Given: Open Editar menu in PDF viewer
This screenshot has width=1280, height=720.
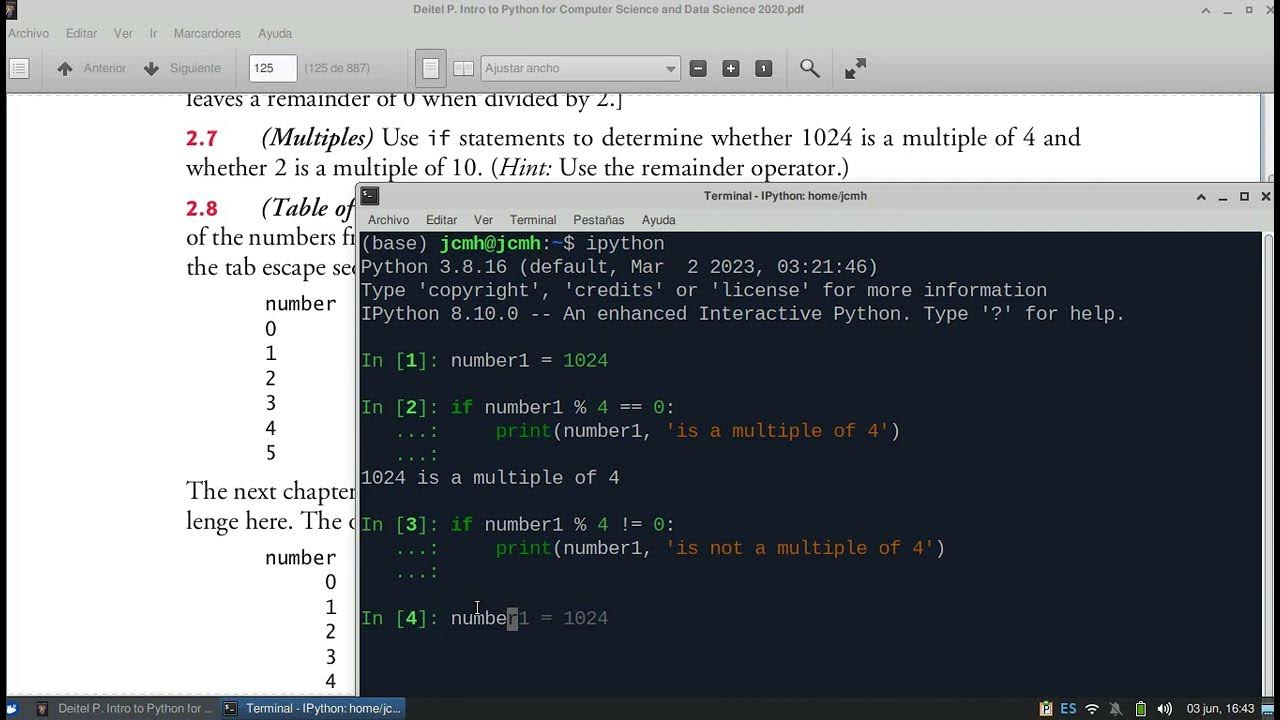Looking at the screenshot, I should [x=81, y=33].
